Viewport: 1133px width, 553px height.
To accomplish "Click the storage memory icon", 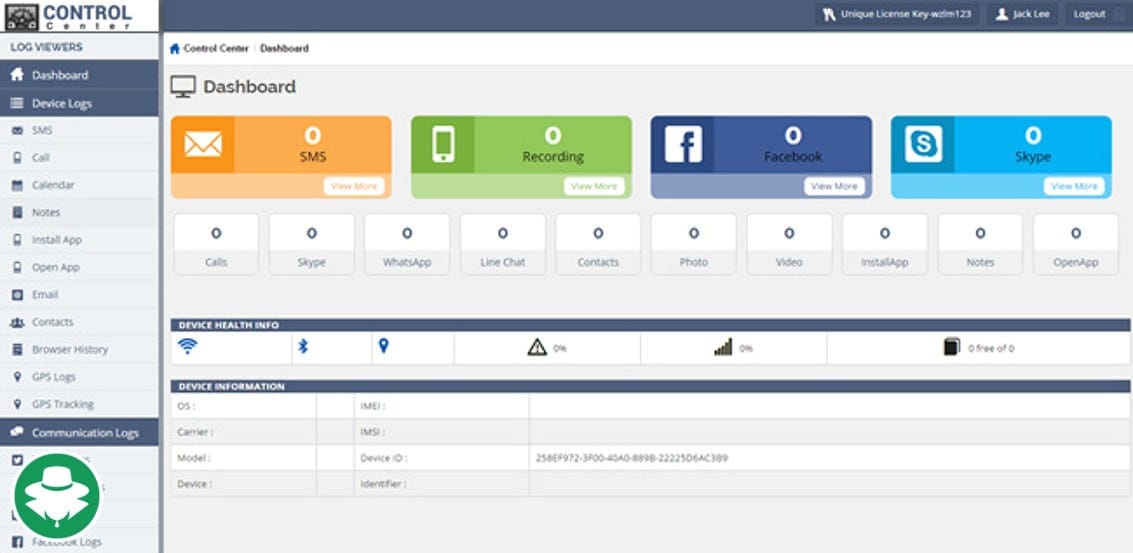I will 952,347.
